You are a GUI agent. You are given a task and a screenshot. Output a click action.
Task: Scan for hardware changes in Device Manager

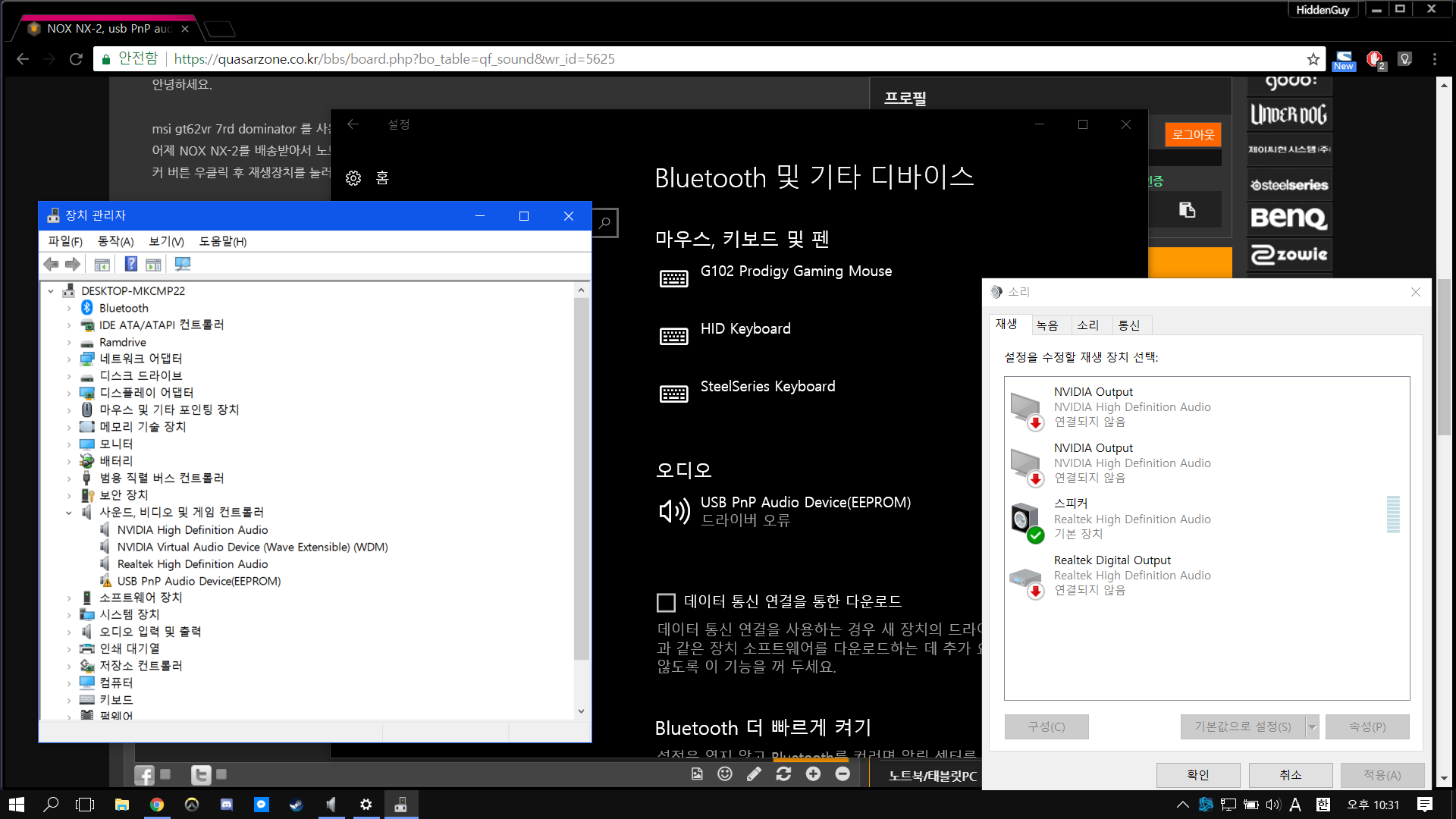(x=182, y=264)
